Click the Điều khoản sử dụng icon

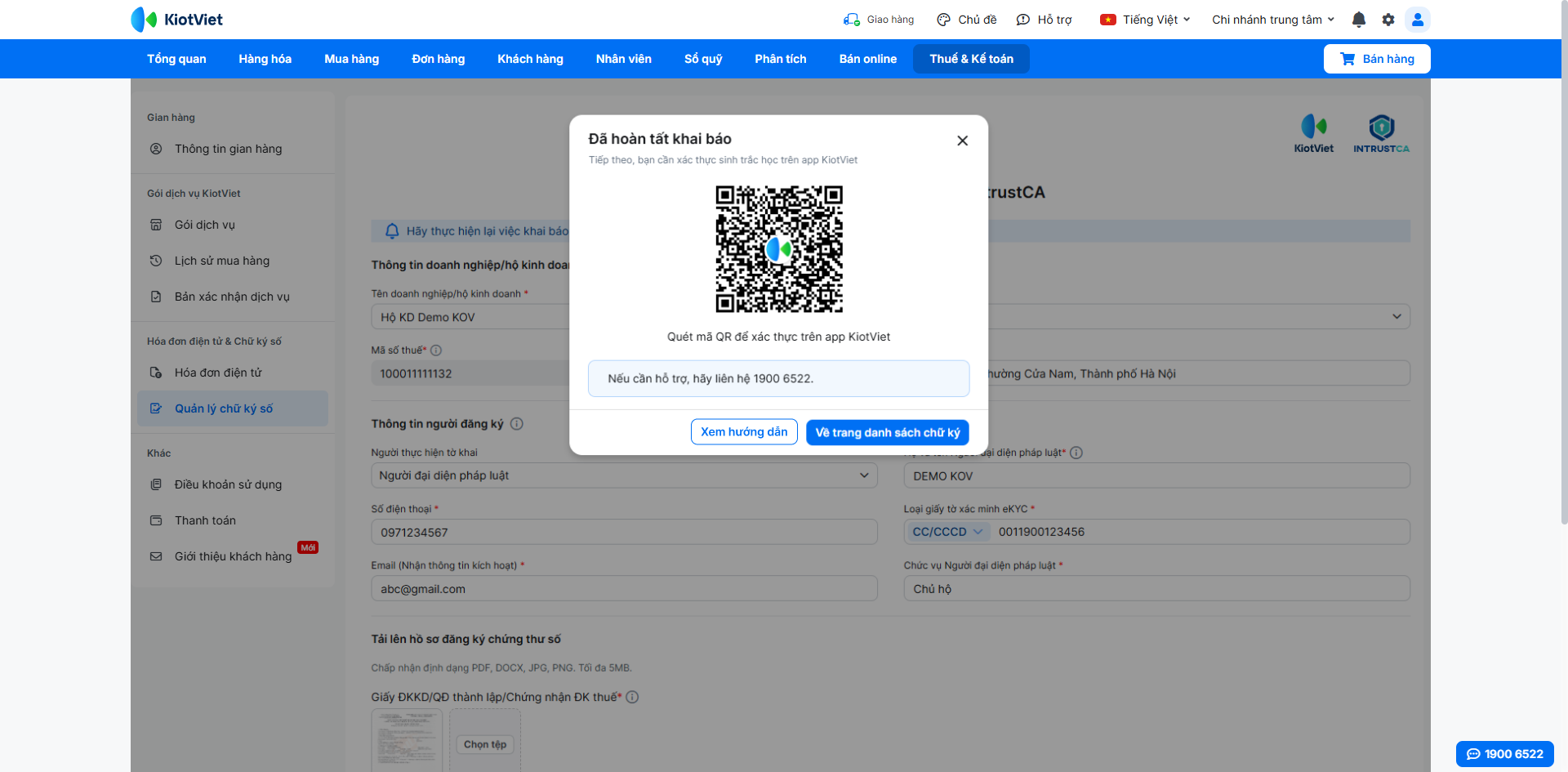(x=156, y=484)
